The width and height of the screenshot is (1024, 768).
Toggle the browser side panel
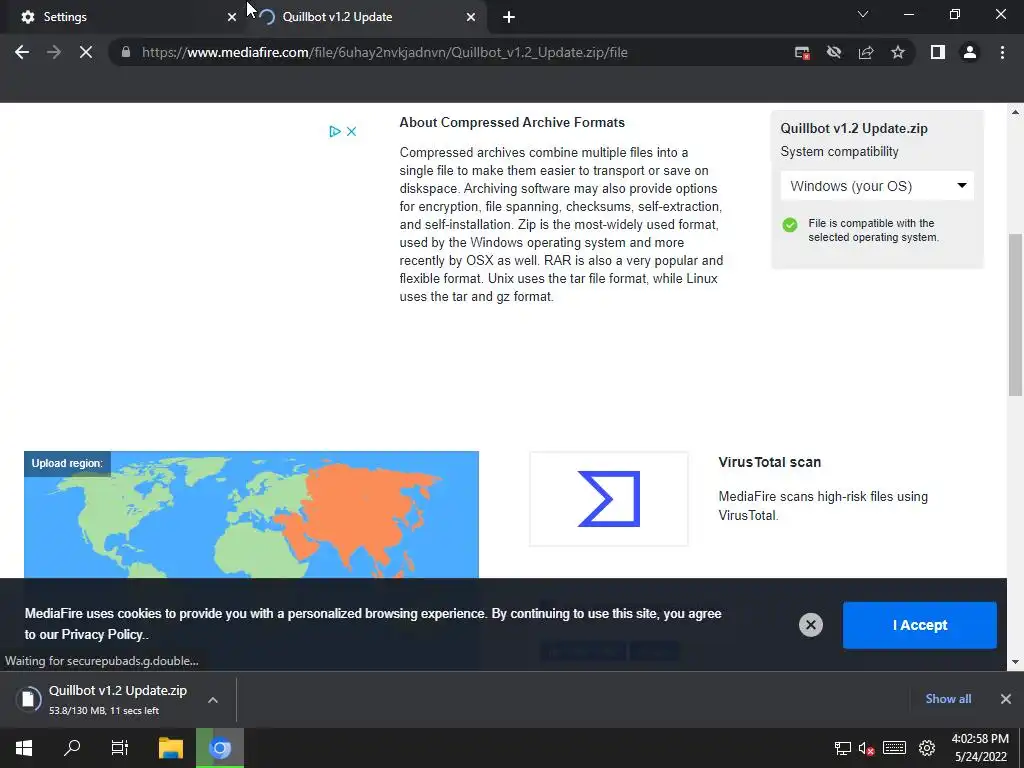pos(938,52)
